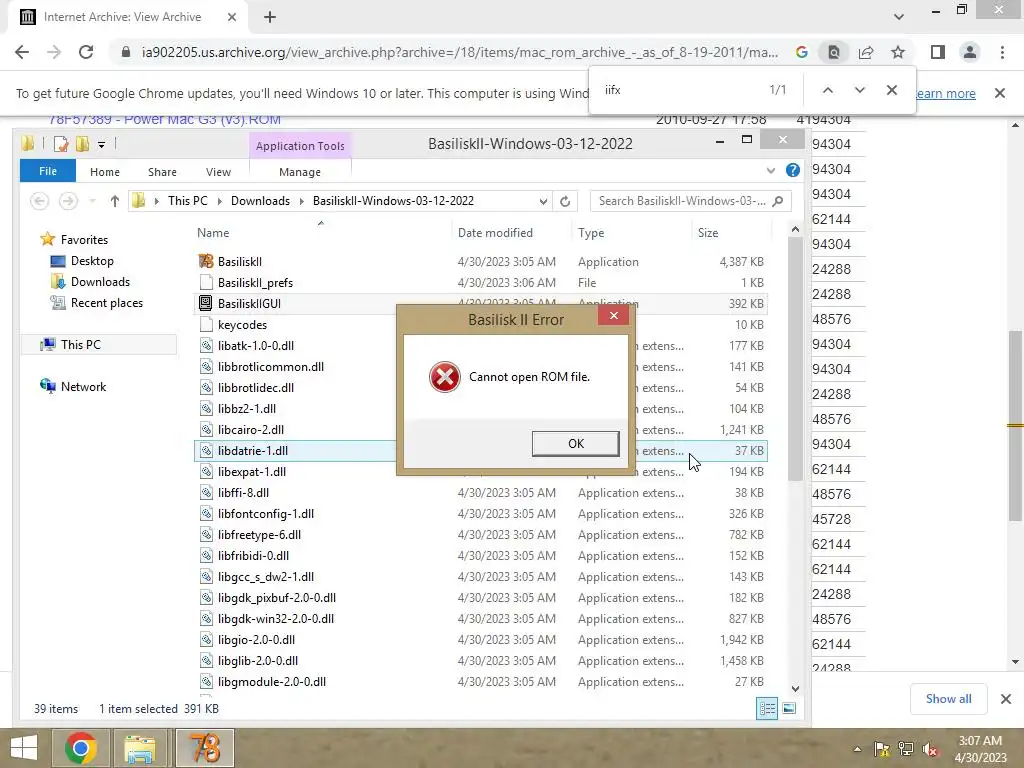
Task: Open Customize Quick Access Toolbar dropdown
Action: click(101, 144)
